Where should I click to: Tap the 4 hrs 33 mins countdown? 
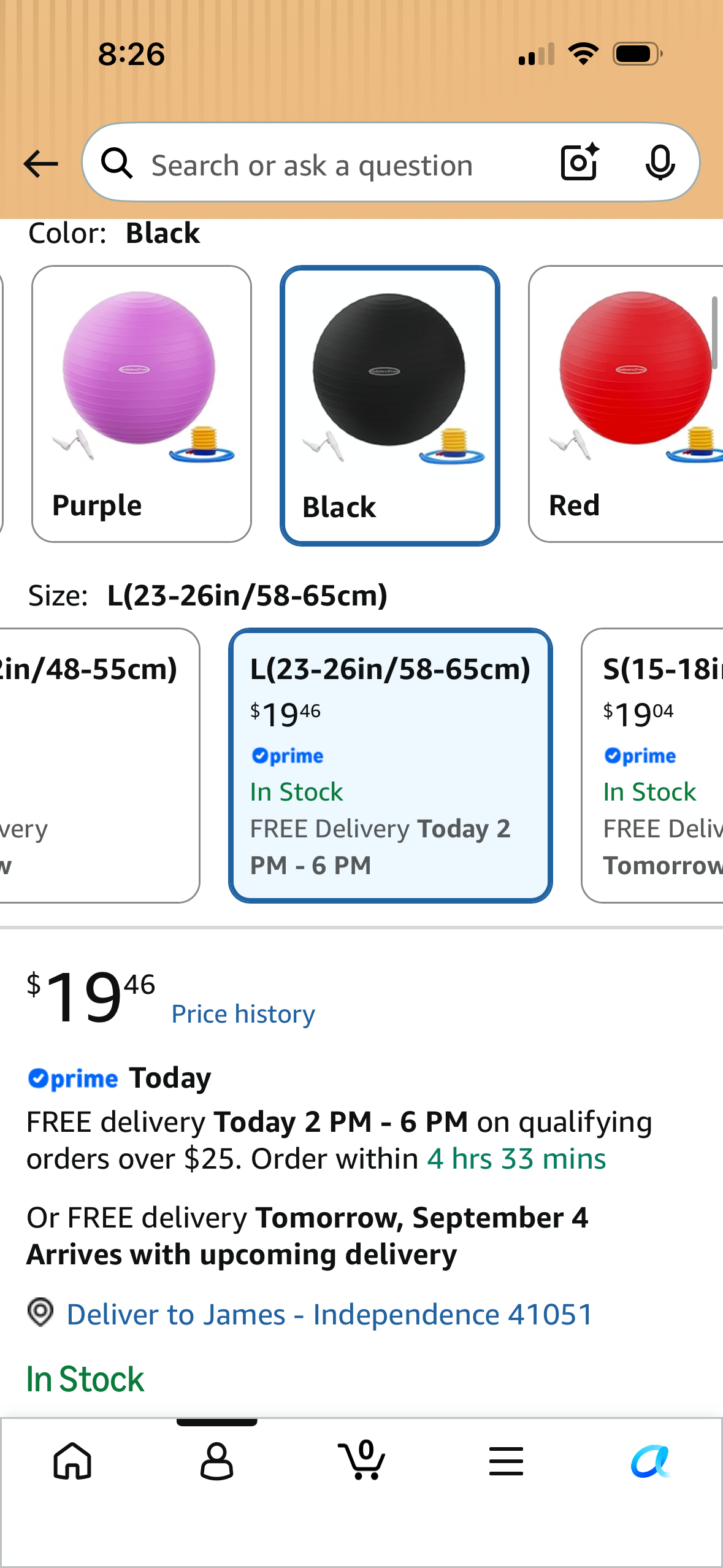pyautogui.click(x=516, y=1159)
